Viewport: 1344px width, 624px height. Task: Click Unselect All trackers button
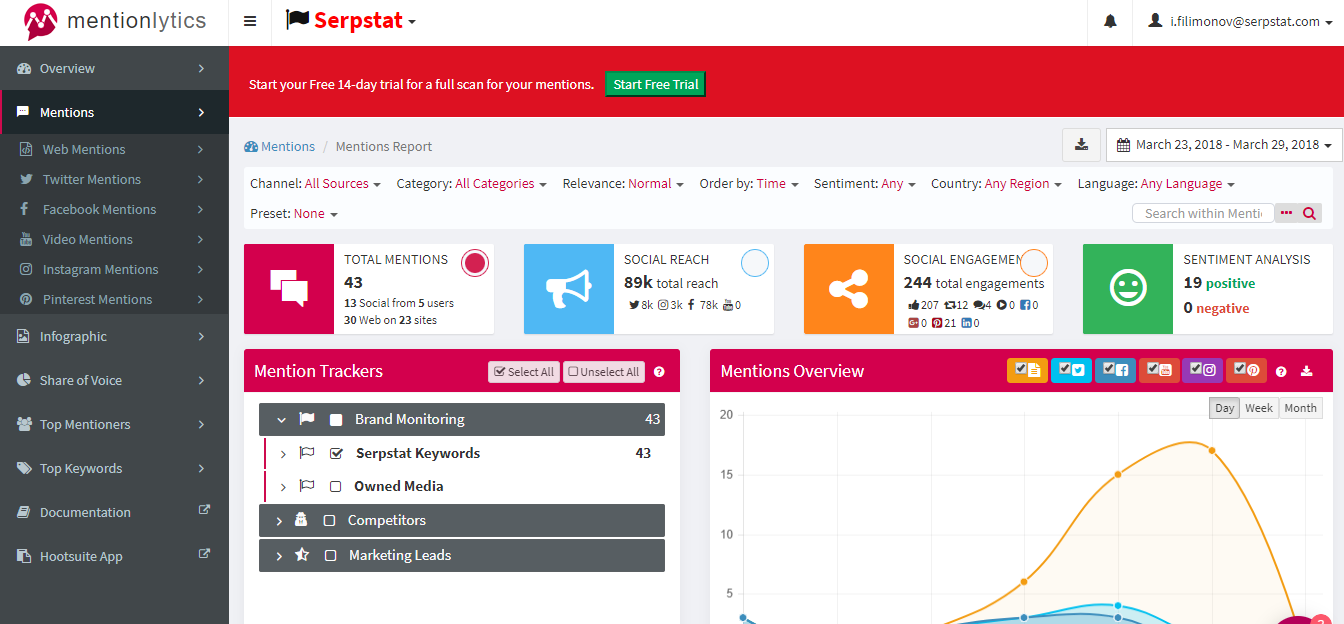click(604, 372)
